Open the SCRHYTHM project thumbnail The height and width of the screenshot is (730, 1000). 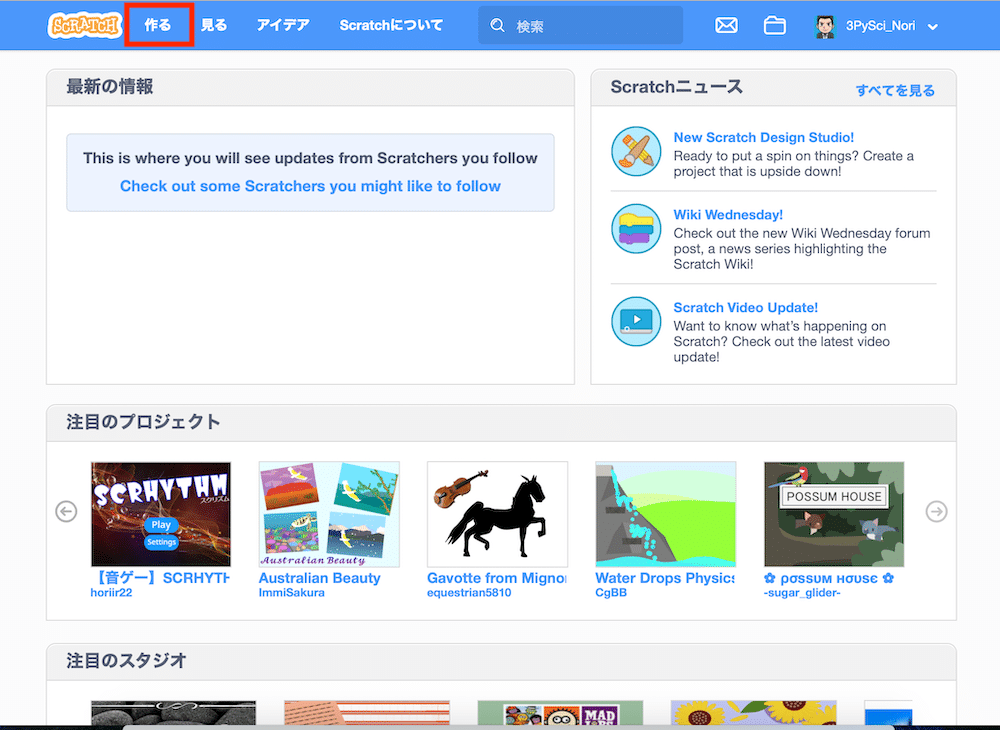point(161,514)
